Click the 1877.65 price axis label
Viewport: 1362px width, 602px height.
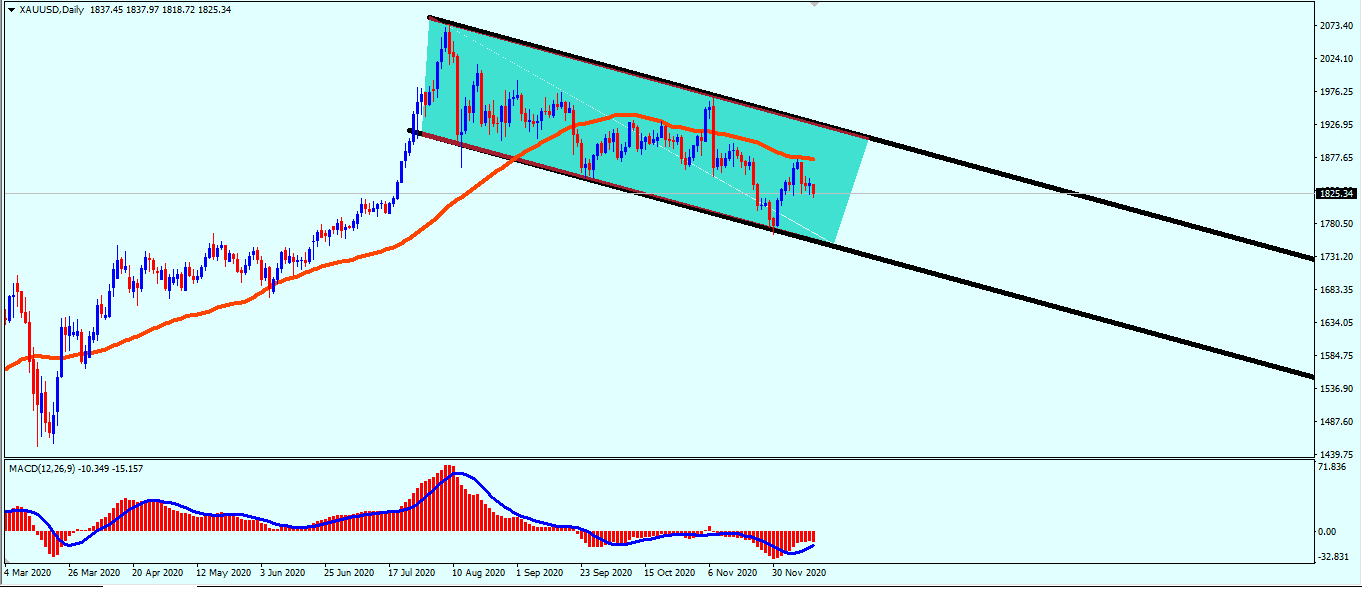(1336, 158)
